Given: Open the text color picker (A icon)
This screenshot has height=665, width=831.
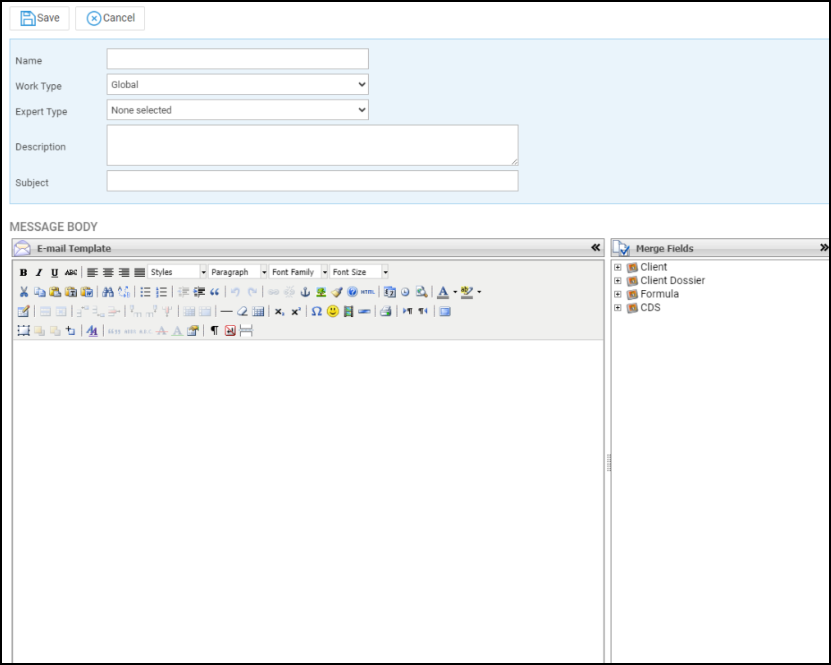Looking at the screenshot, I should 443,292.
